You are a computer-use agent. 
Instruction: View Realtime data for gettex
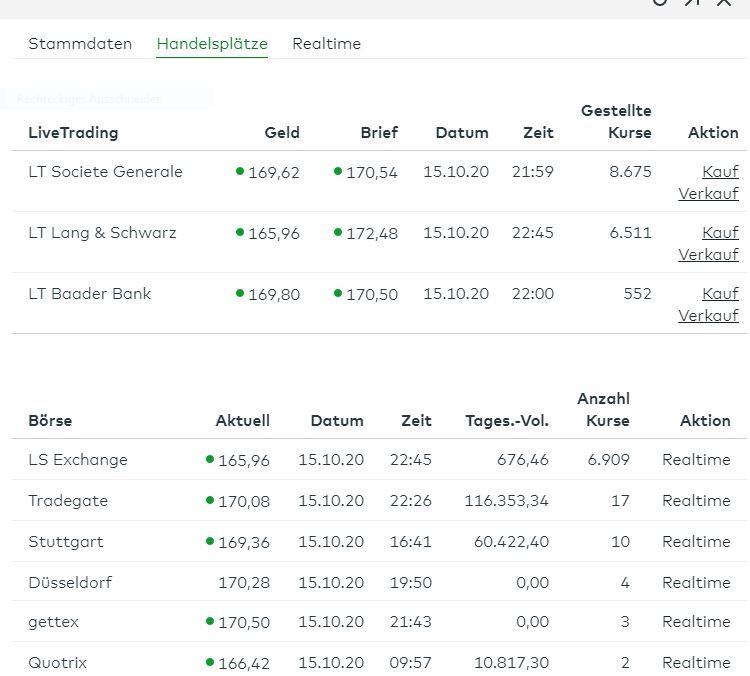pyautogui.click(x=696, y=622)
